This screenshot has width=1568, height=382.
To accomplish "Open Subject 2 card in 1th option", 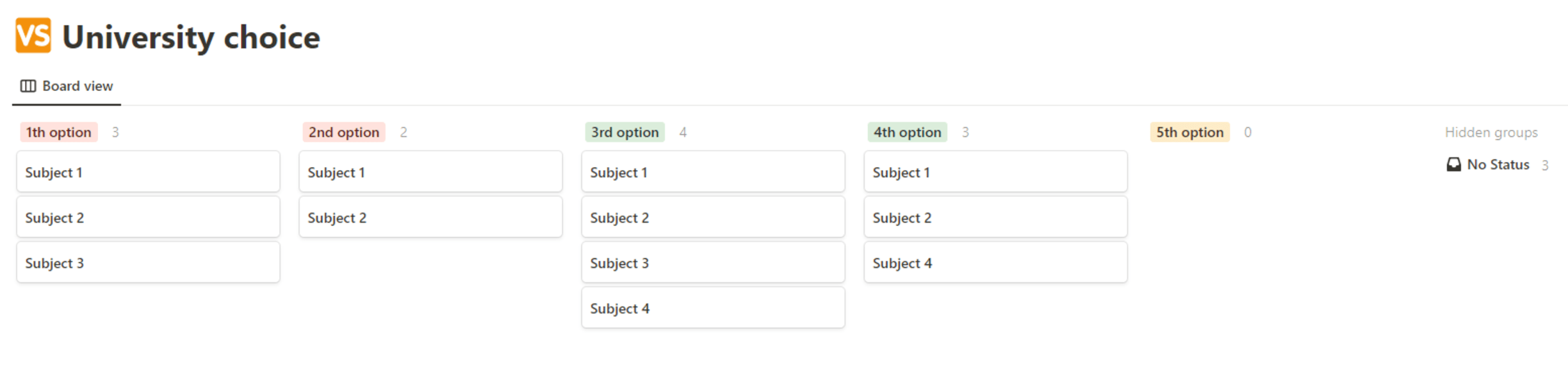I will pos(148,217).
